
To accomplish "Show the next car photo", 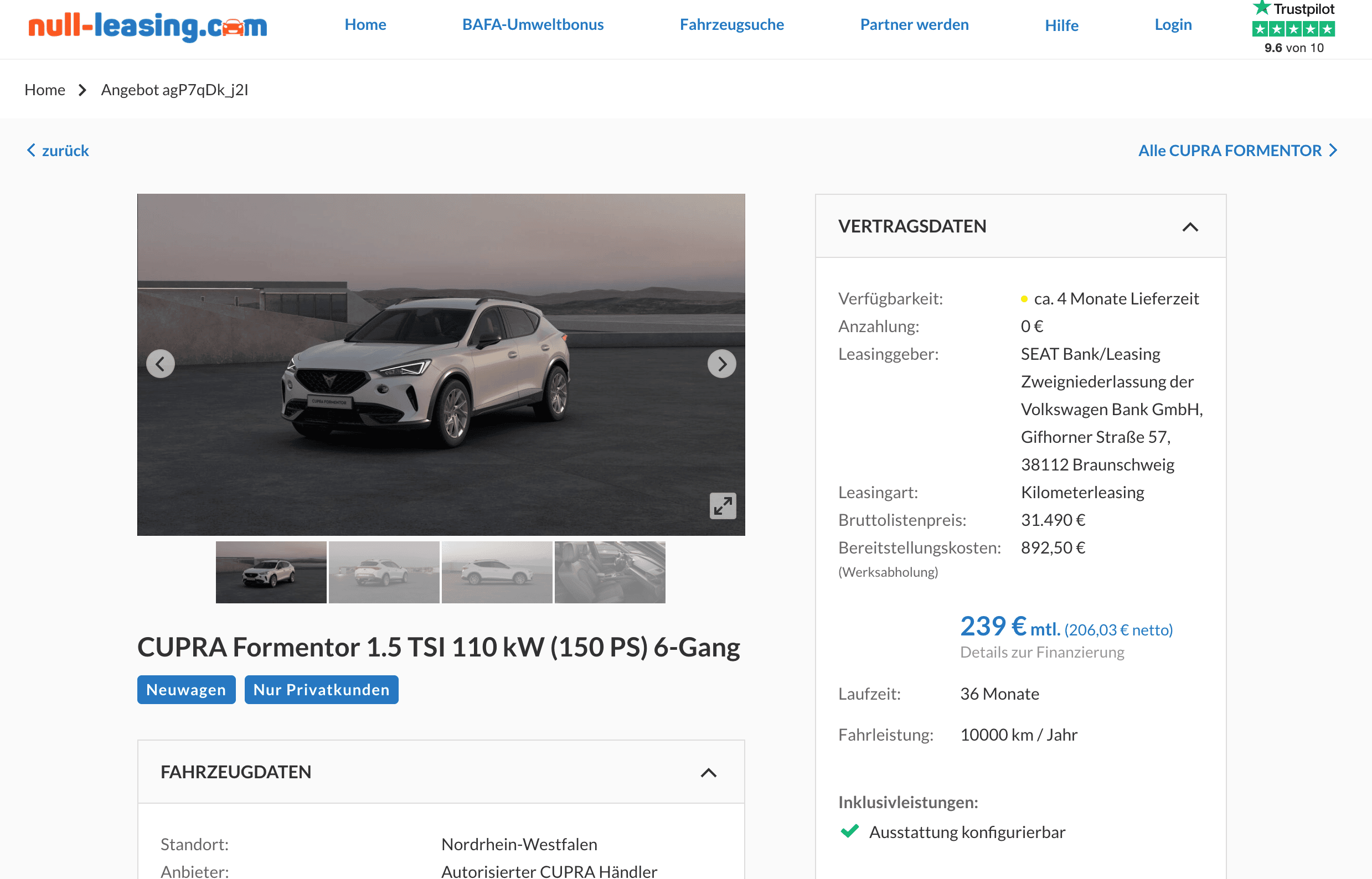I will 721,364.
